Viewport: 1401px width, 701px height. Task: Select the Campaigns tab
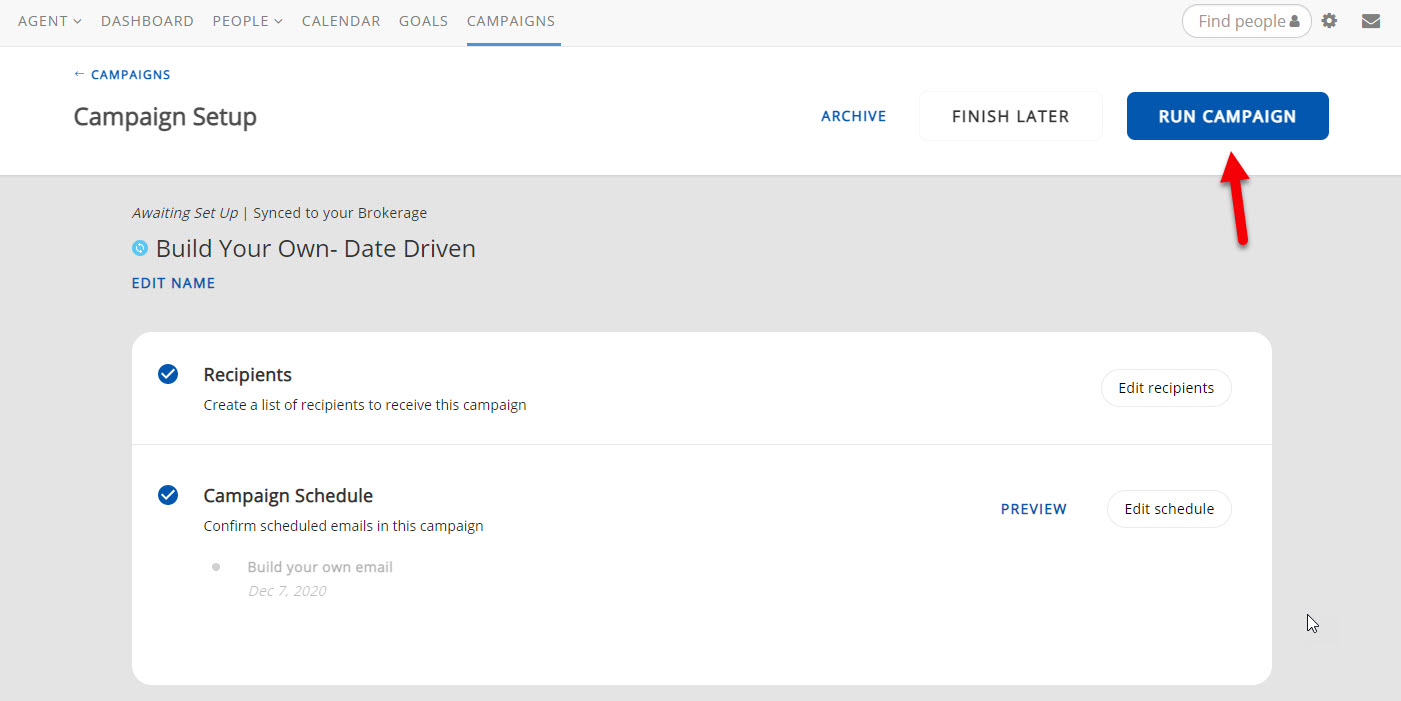coord(511,21)
